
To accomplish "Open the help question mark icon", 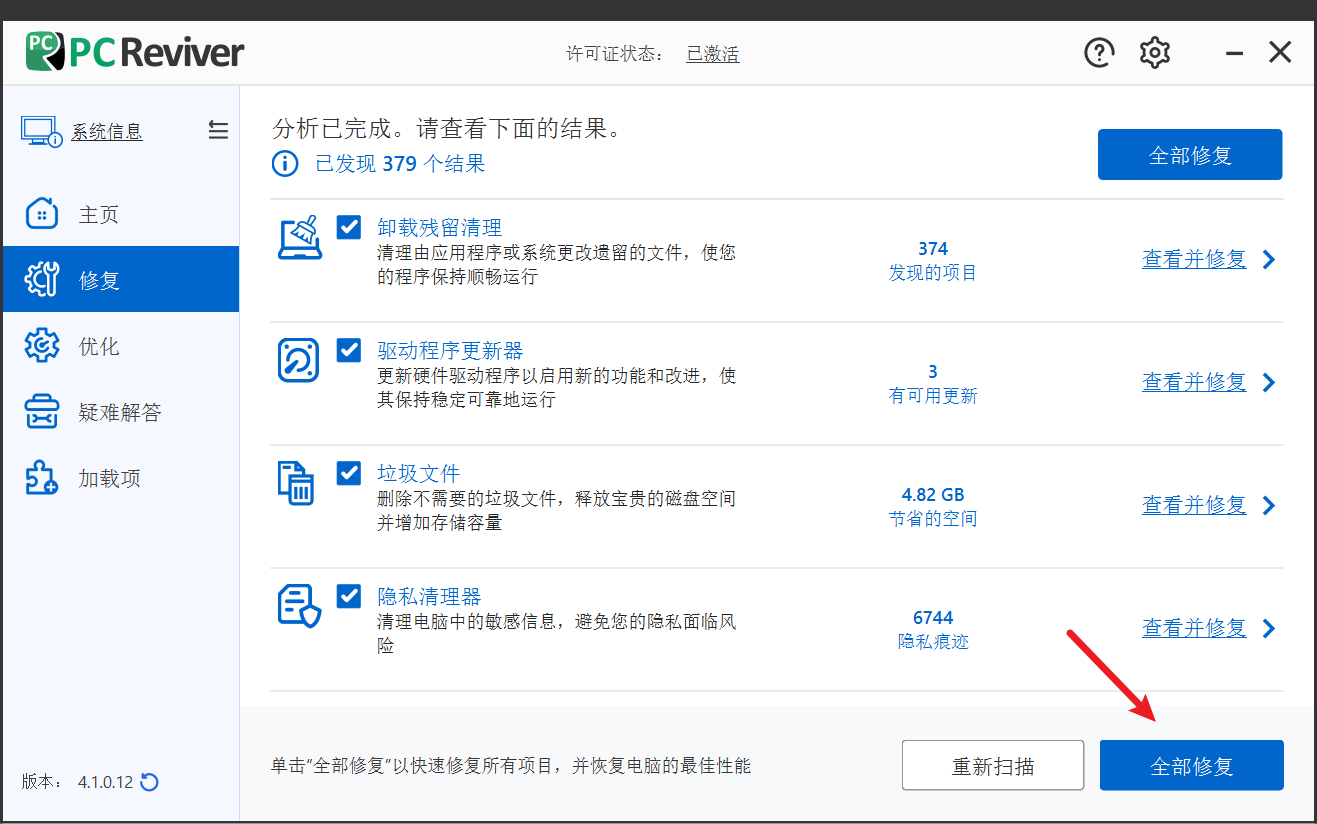I will click(x=1099, y=53).
